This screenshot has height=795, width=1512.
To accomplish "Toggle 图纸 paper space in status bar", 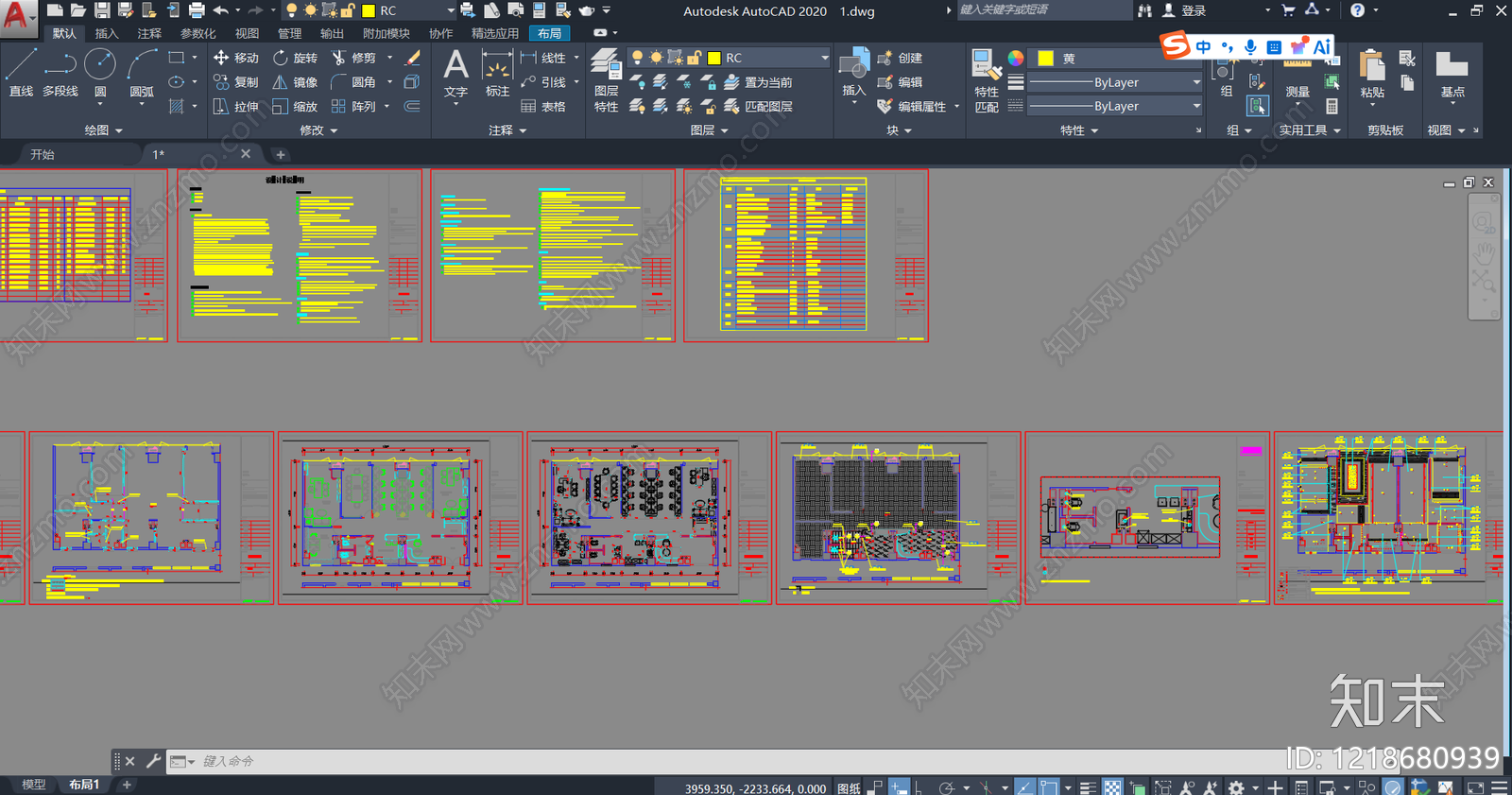I will [x=849, y=787].
